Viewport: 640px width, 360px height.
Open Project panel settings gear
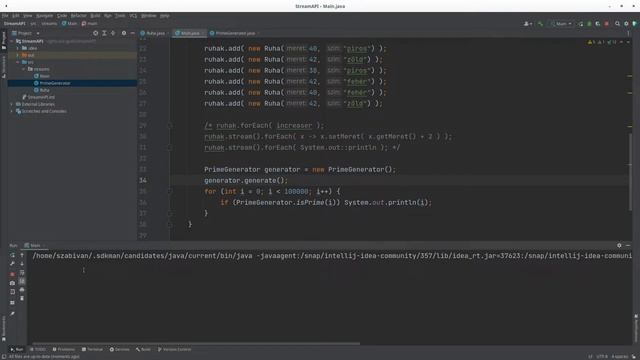click(x=124, y=33)
